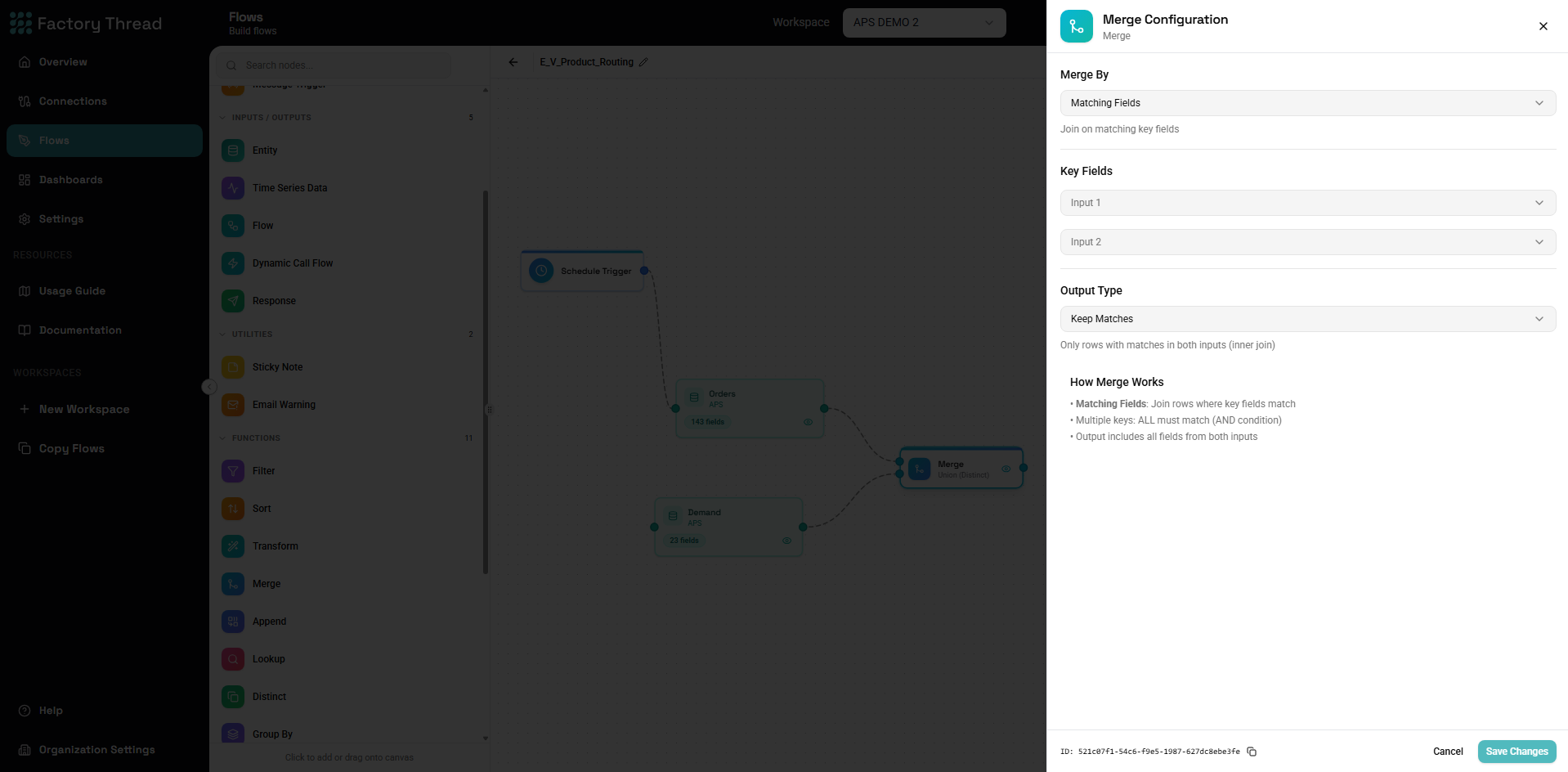
Task: Toggle preview eye on the Demand node
Action: (x=786, y=541)
